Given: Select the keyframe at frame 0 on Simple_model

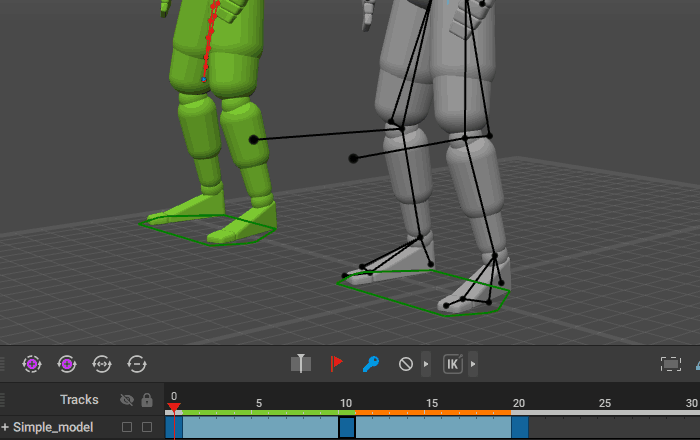Looking at the screenshot, I should (x=174, y=428).
